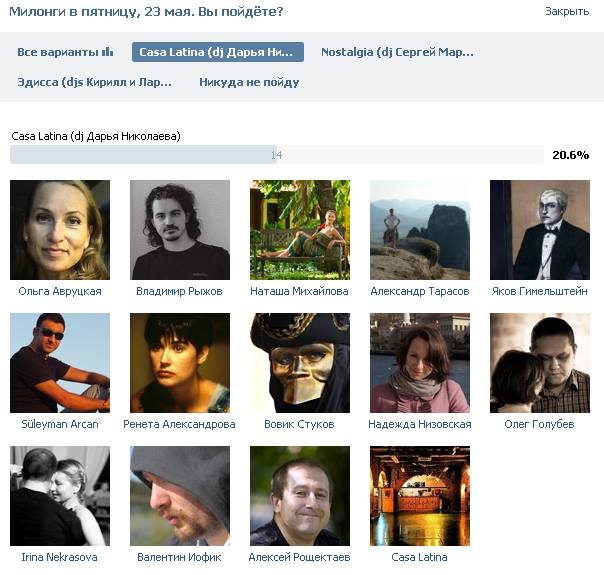Switch to the Эдисса (djs Кирилл и Лар... tab

click(94, 82)
